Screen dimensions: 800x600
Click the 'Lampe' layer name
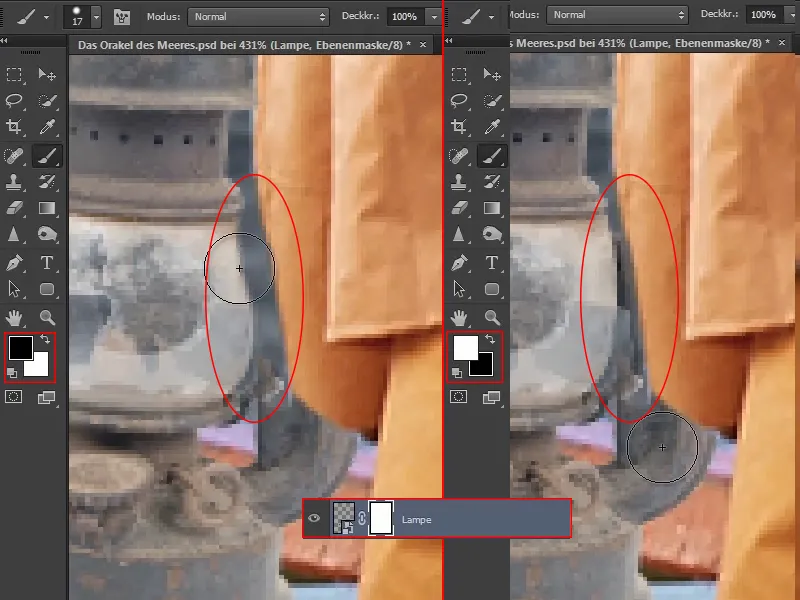(416, 520)
